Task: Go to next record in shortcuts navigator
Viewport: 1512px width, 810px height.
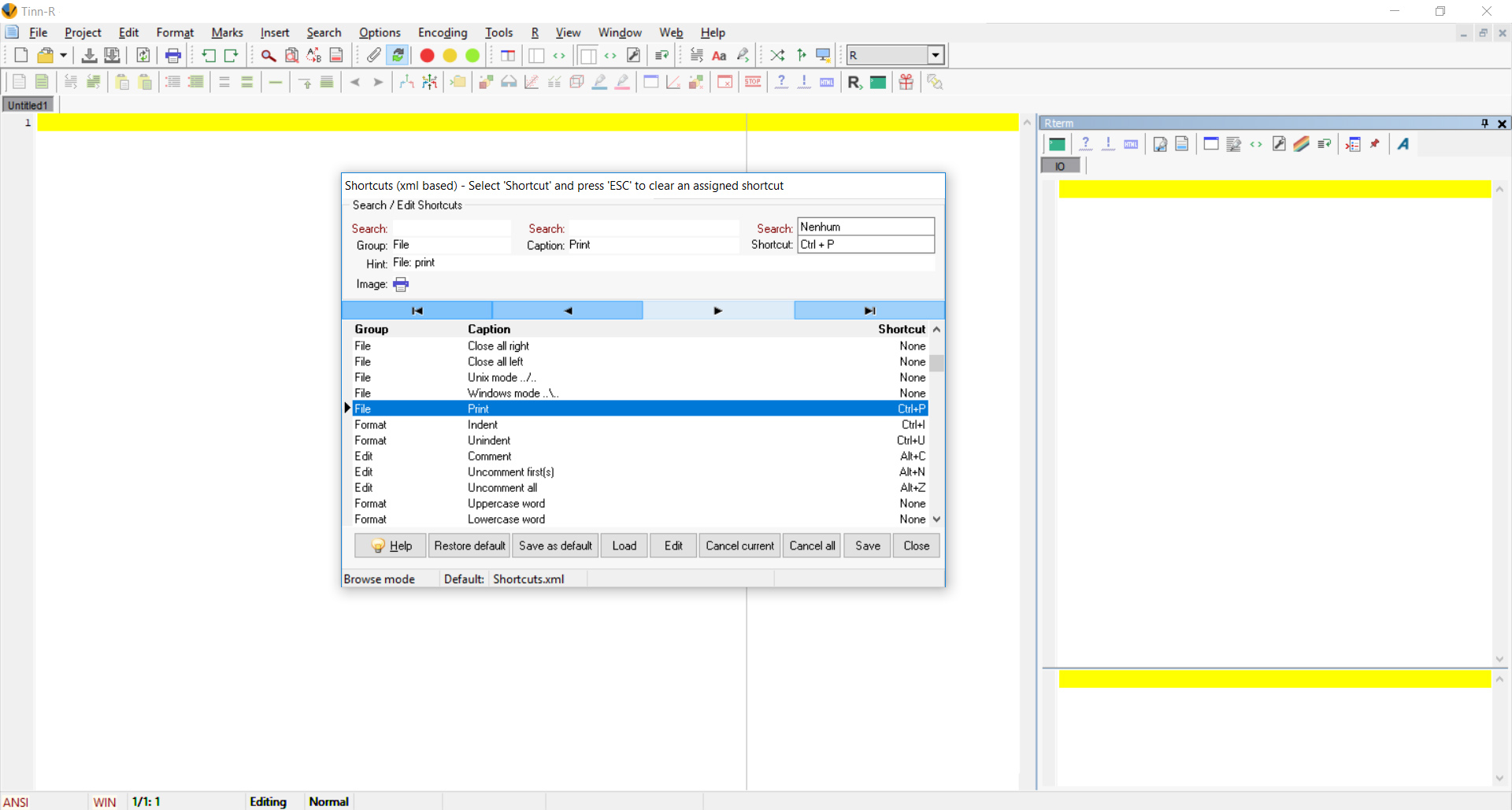Action: point(718,310)
